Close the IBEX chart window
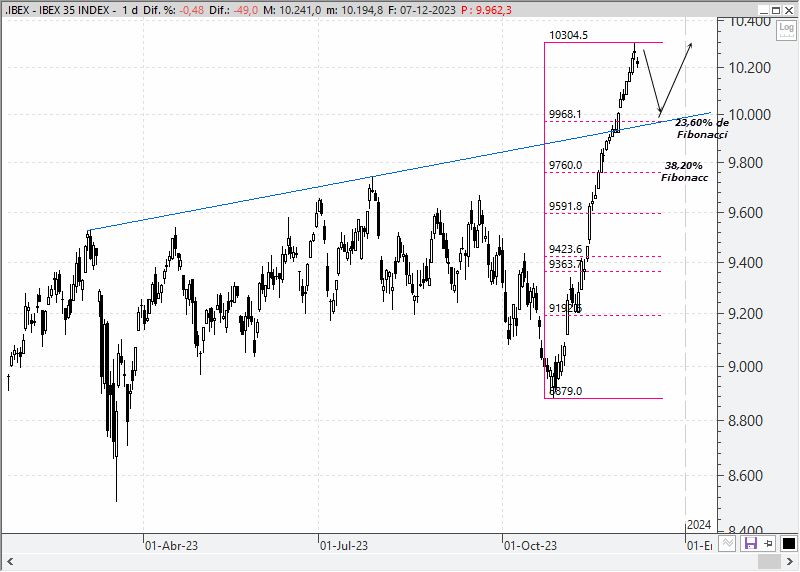800x572 pixels. pos(788,10)
